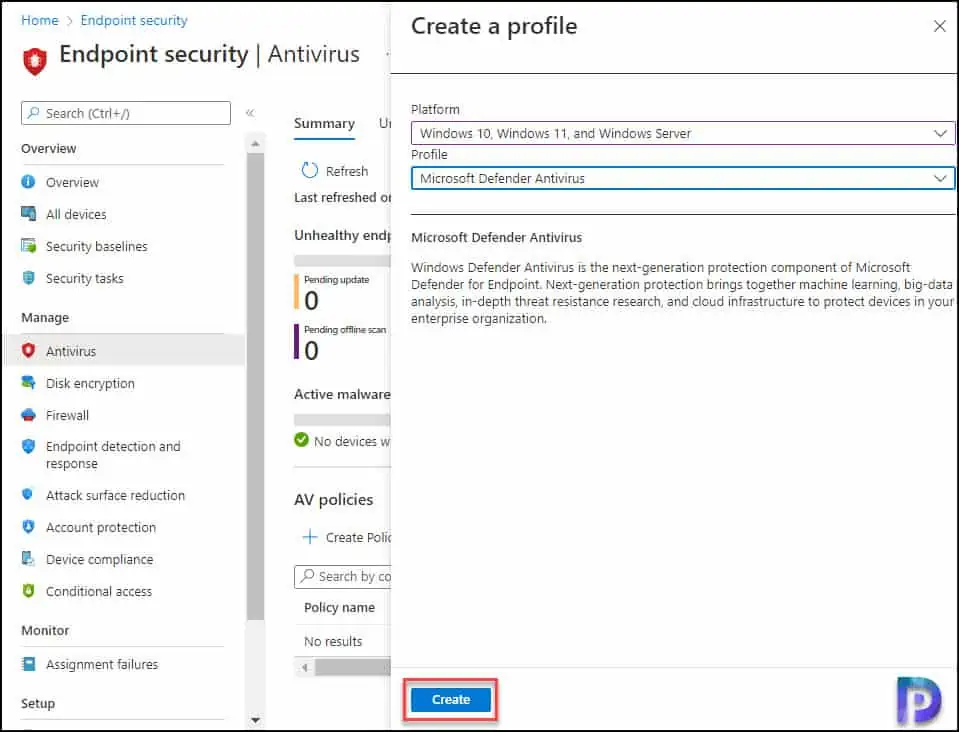
Task: Click the sidebar scrollbar up arrow
Action: pyautogui.click(x=256, y=144)
